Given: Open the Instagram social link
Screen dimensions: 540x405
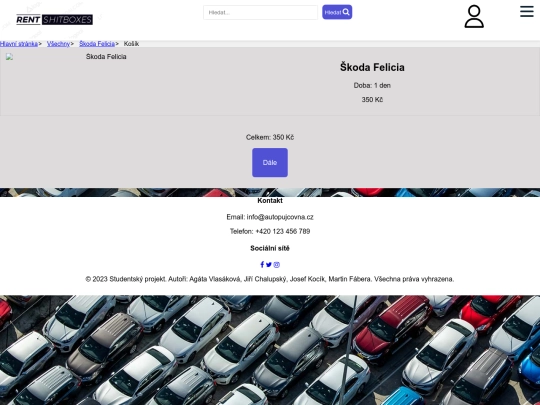Looking at the screenshot, I should click(277, 264).
